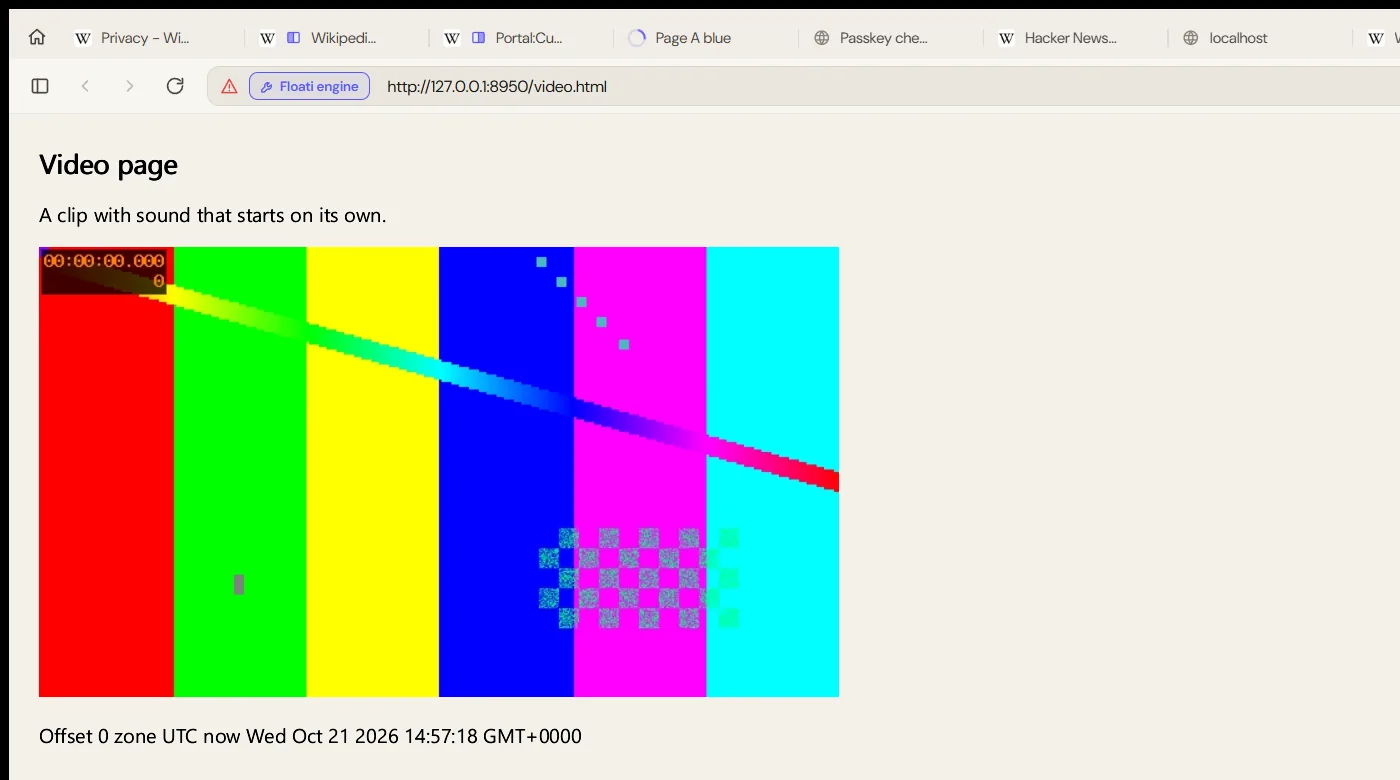Viewport: 1400px width, 780px height.
Task: Reload the page with refresh icon
Action: [175, 86]
